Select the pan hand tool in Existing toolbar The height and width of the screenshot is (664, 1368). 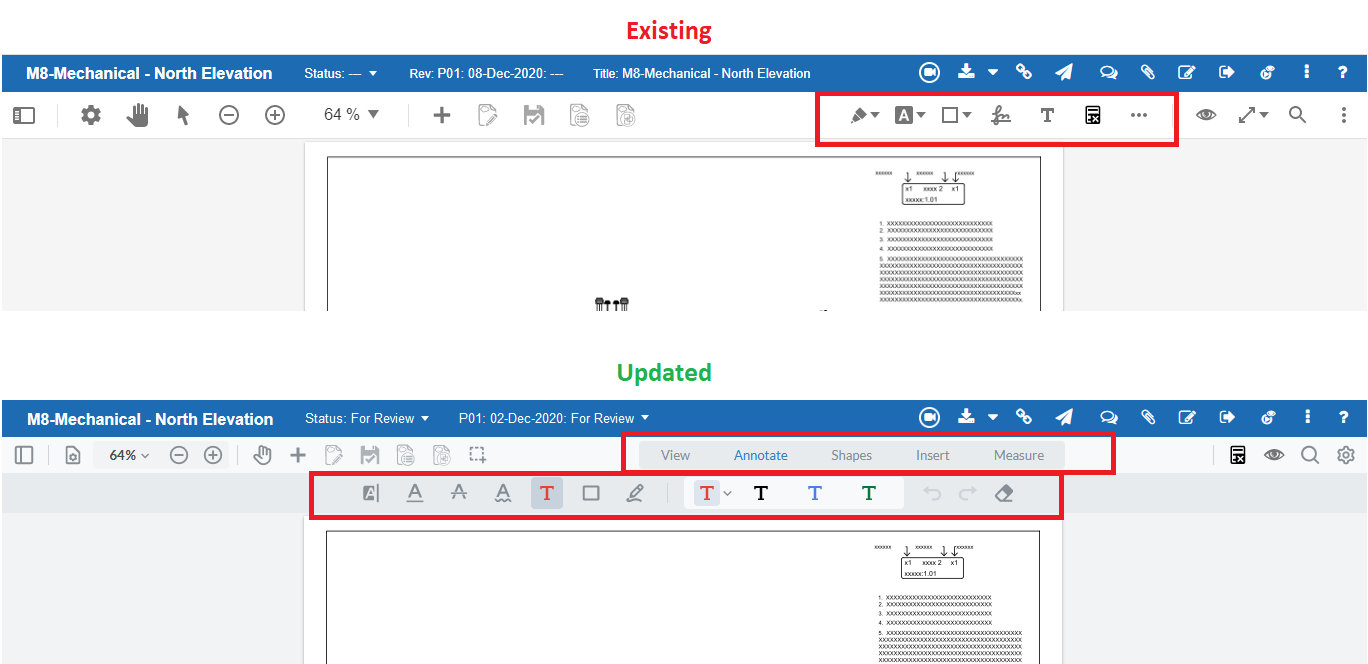pos(137,115)
